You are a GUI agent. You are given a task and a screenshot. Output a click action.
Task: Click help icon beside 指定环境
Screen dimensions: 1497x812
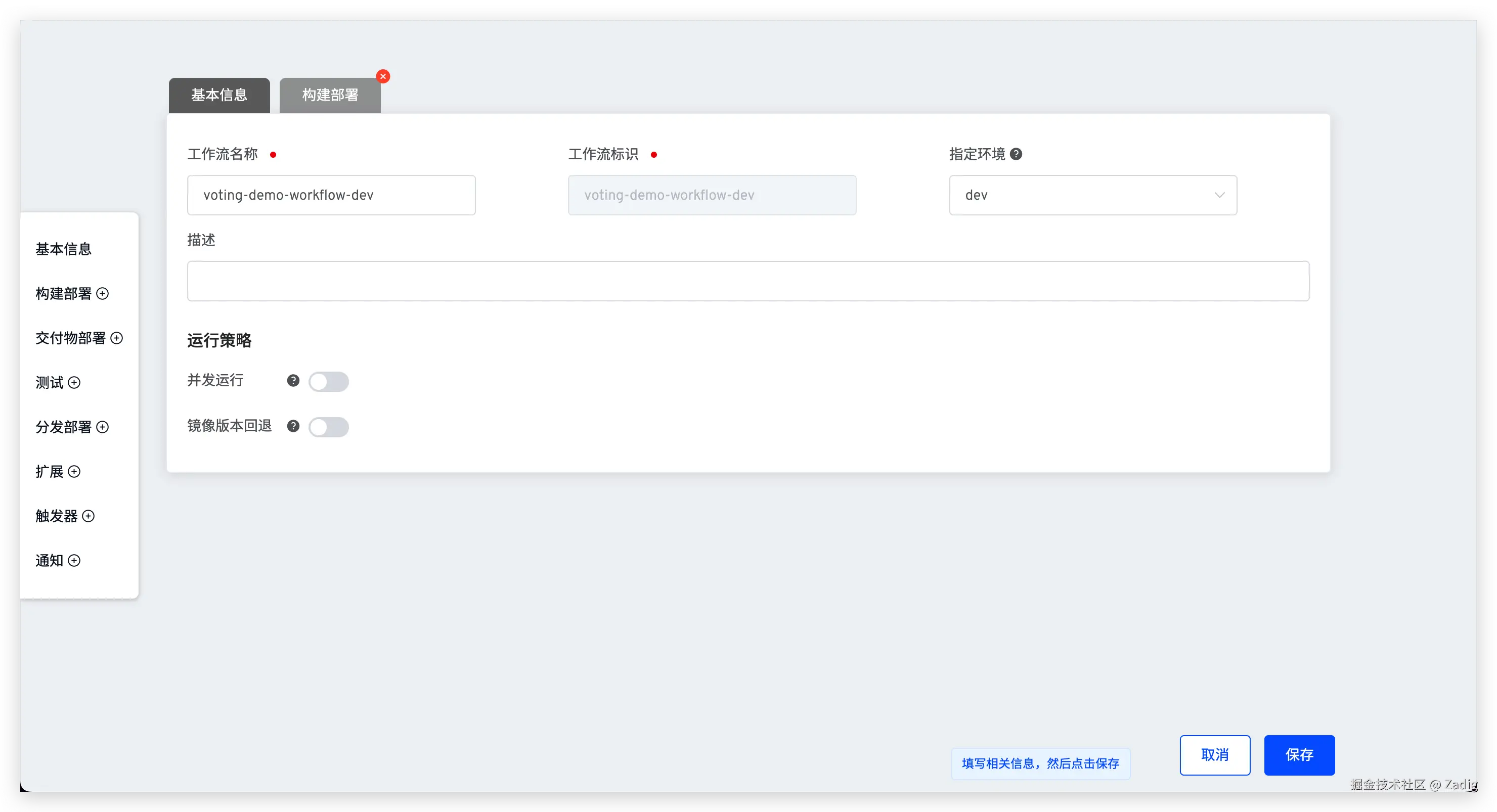(x=1016, y=154)
